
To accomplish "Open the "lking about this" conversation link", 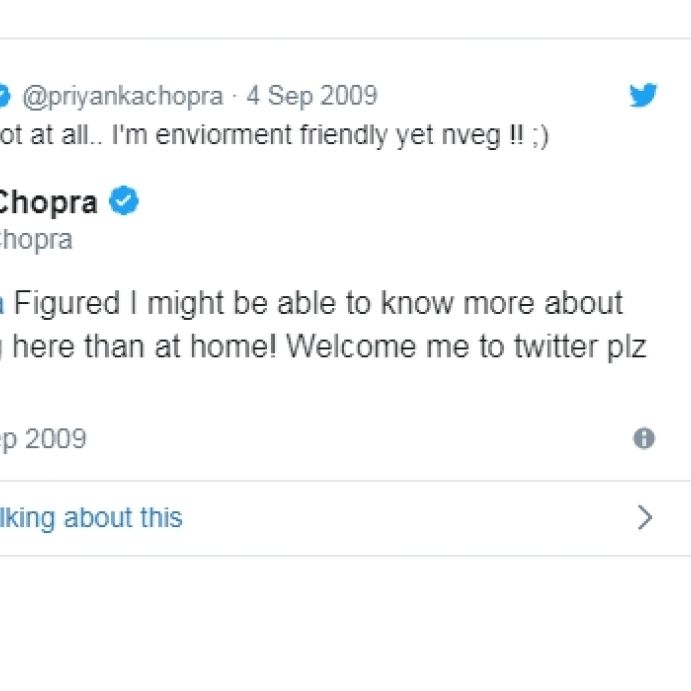I will (91, 518).
